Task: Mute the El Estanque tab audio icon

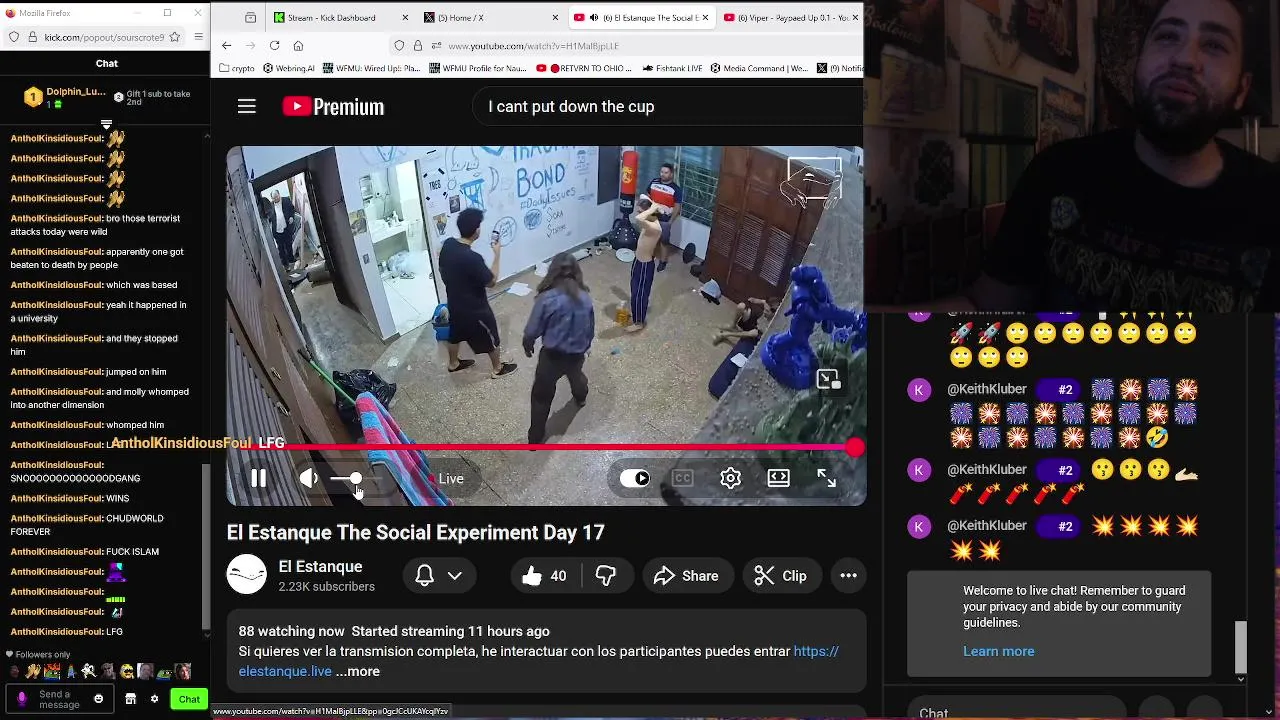Action: point(594,18)
